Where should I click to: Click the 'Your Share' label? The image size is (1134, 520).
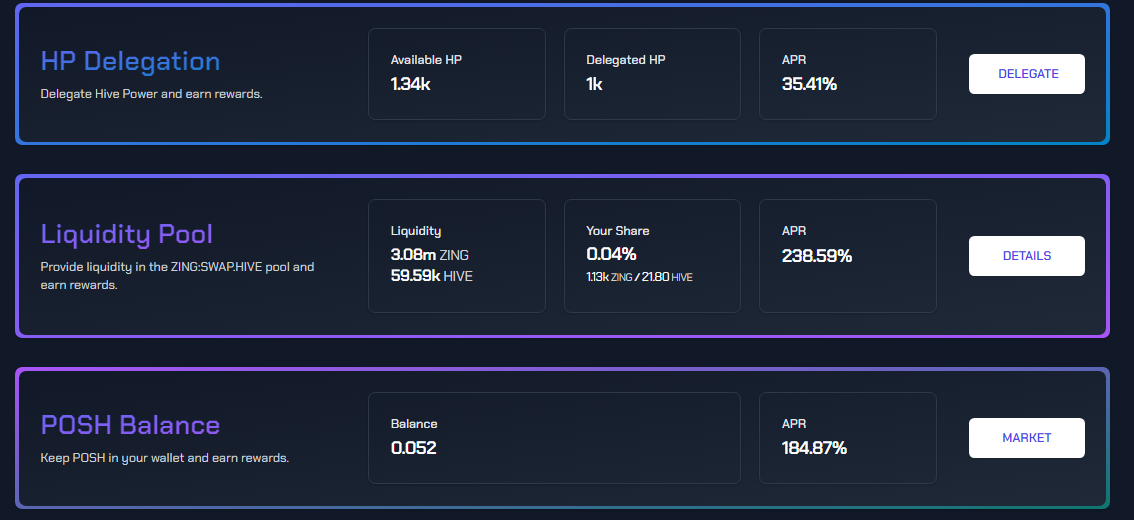pos(618,231)
